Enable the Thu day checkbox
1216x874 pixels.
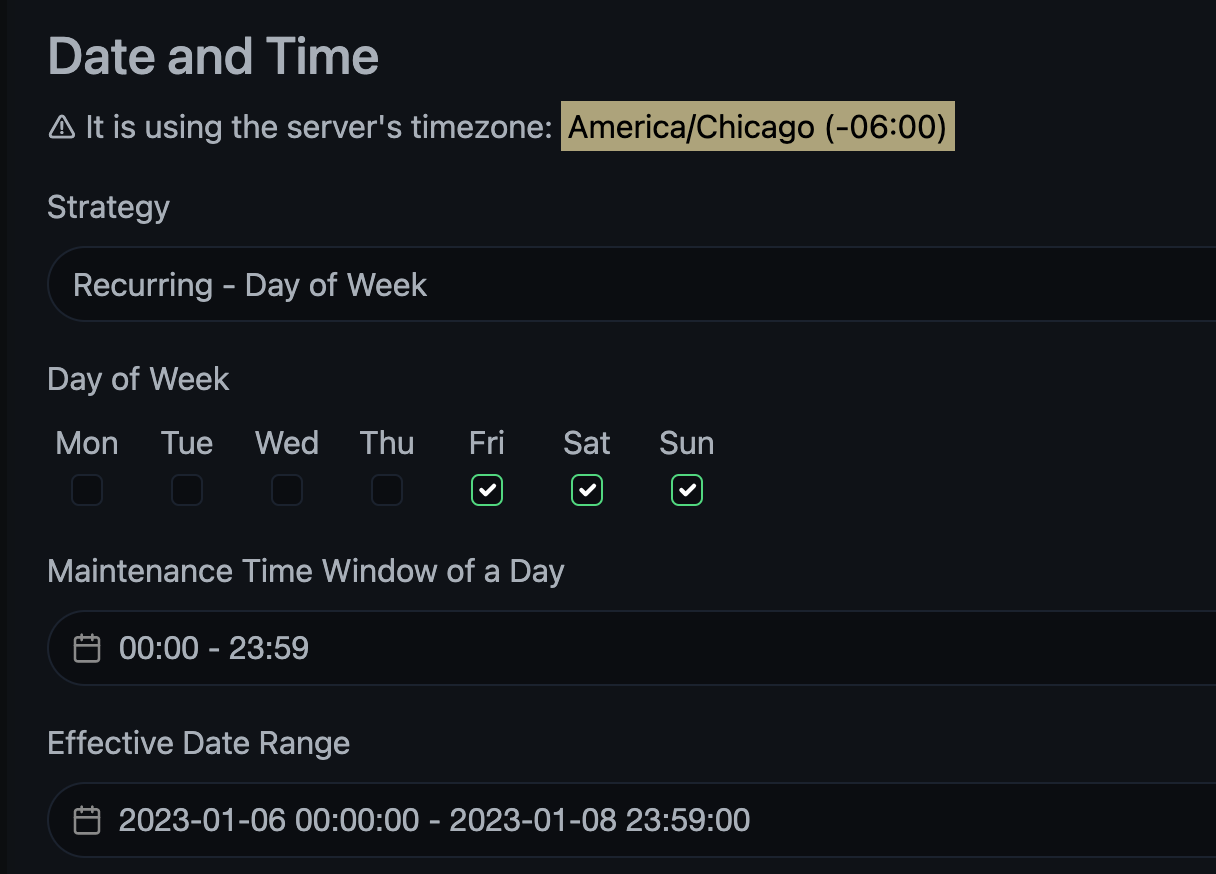387,490
